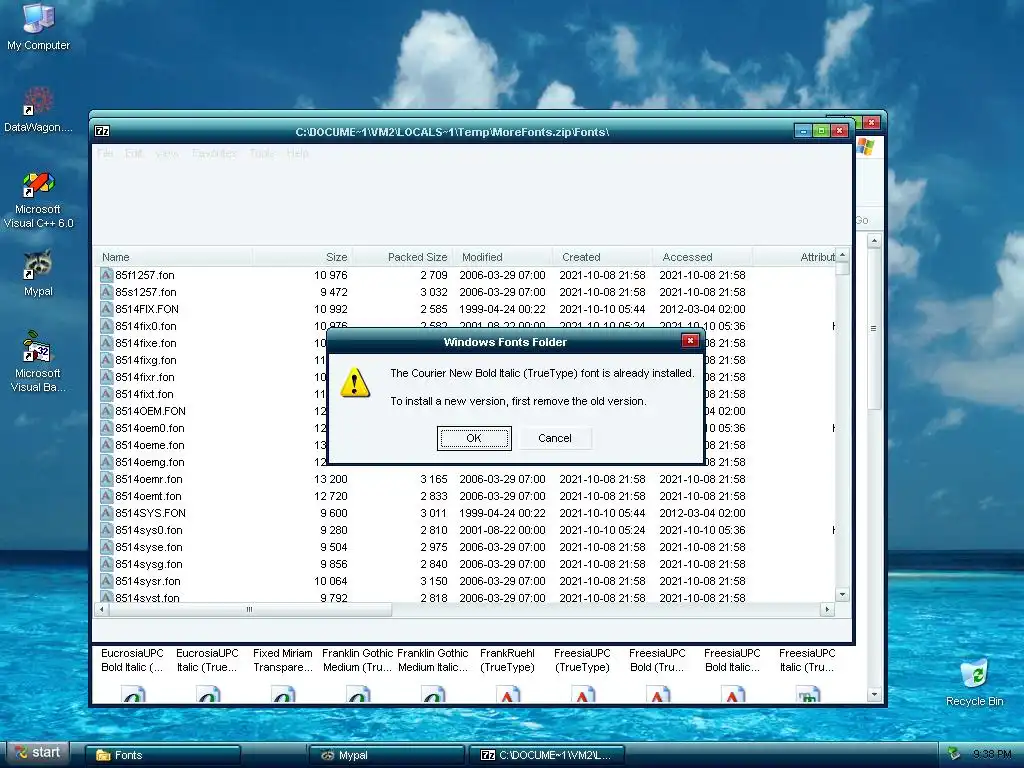Select the 8514fixg.fon file icon
This screenshot has width=1024, height=768.
point(106,360)
